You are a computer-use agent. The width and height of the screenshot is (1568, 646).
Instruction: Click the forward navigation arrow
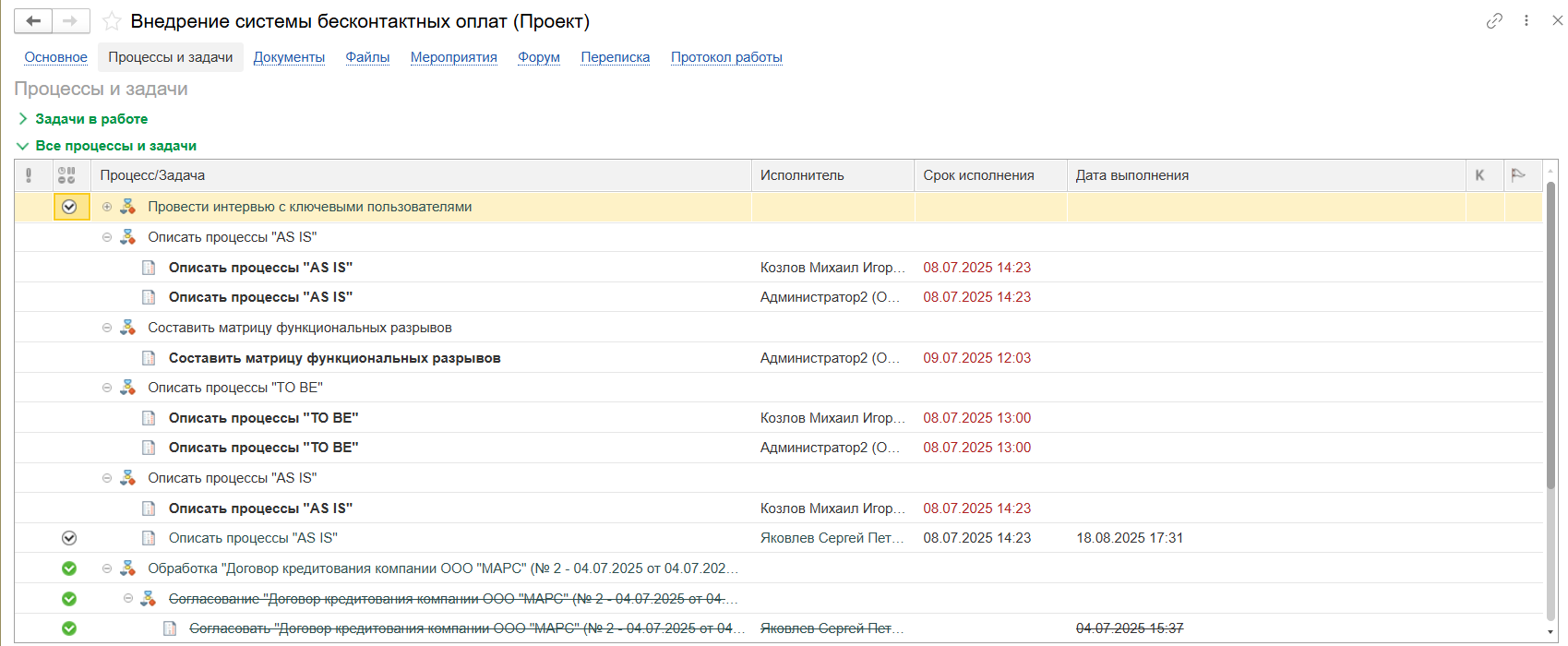71,21
